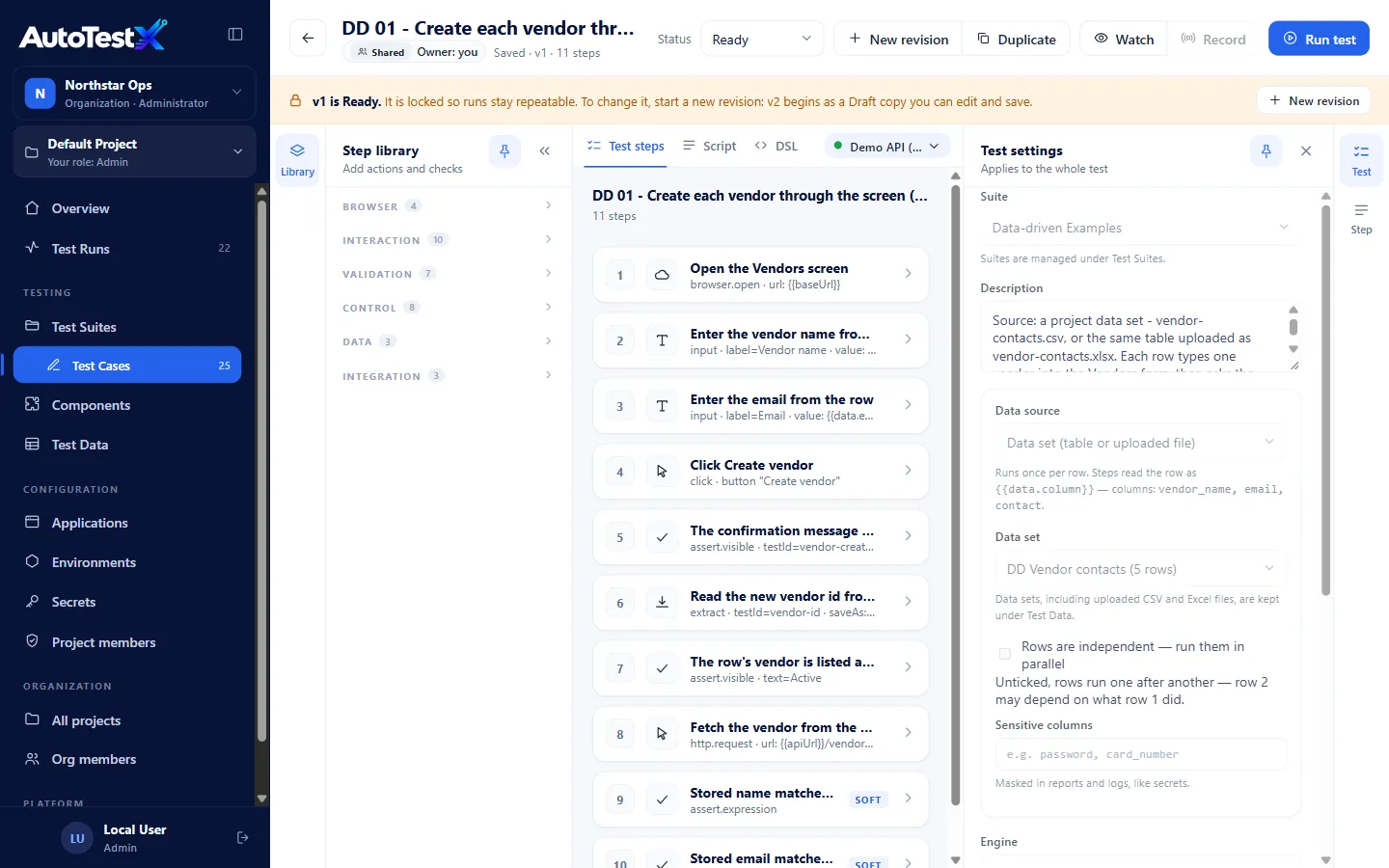
Task: Click the steps list vertical scrollbar
Action: point(956,495)
